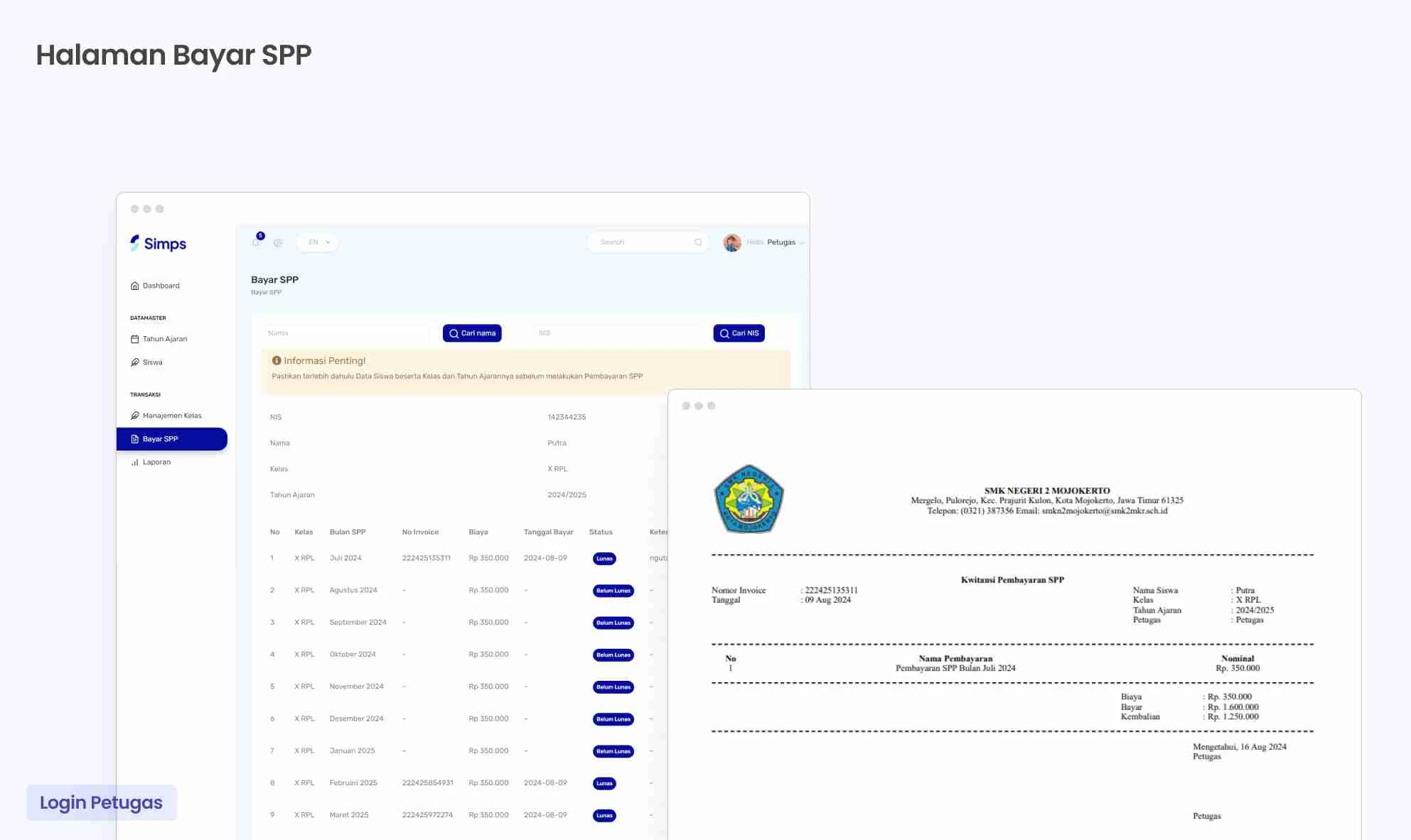Click the Cari nama button
Viewport: 1411px width, 840px height.
tap(472, 333)
